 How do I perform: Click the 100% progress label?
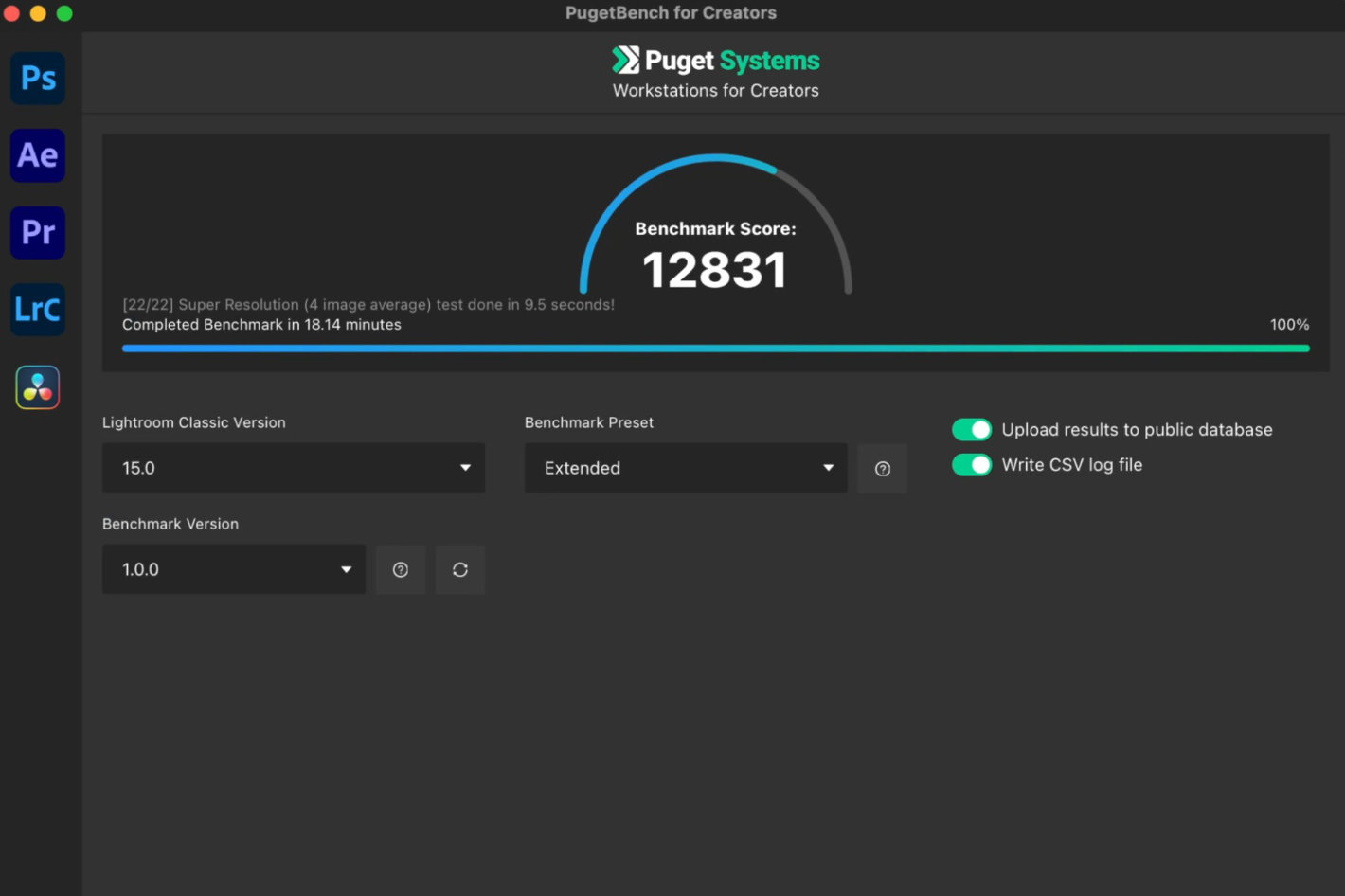point(1289,325)
